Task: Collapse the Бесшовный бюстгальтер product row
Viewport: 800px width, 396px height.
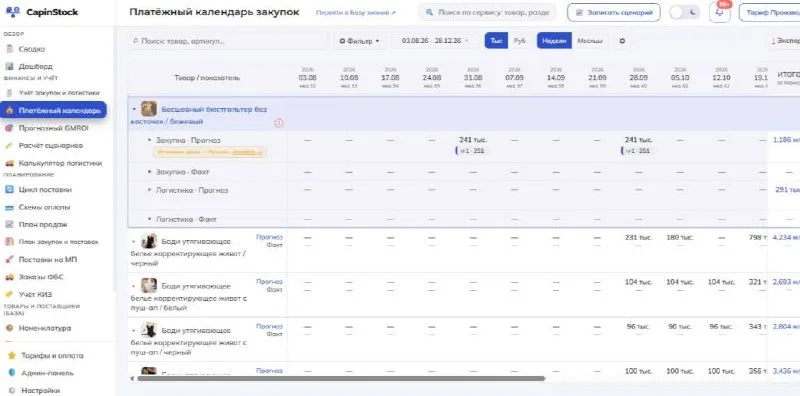Action: pos(134,109)
